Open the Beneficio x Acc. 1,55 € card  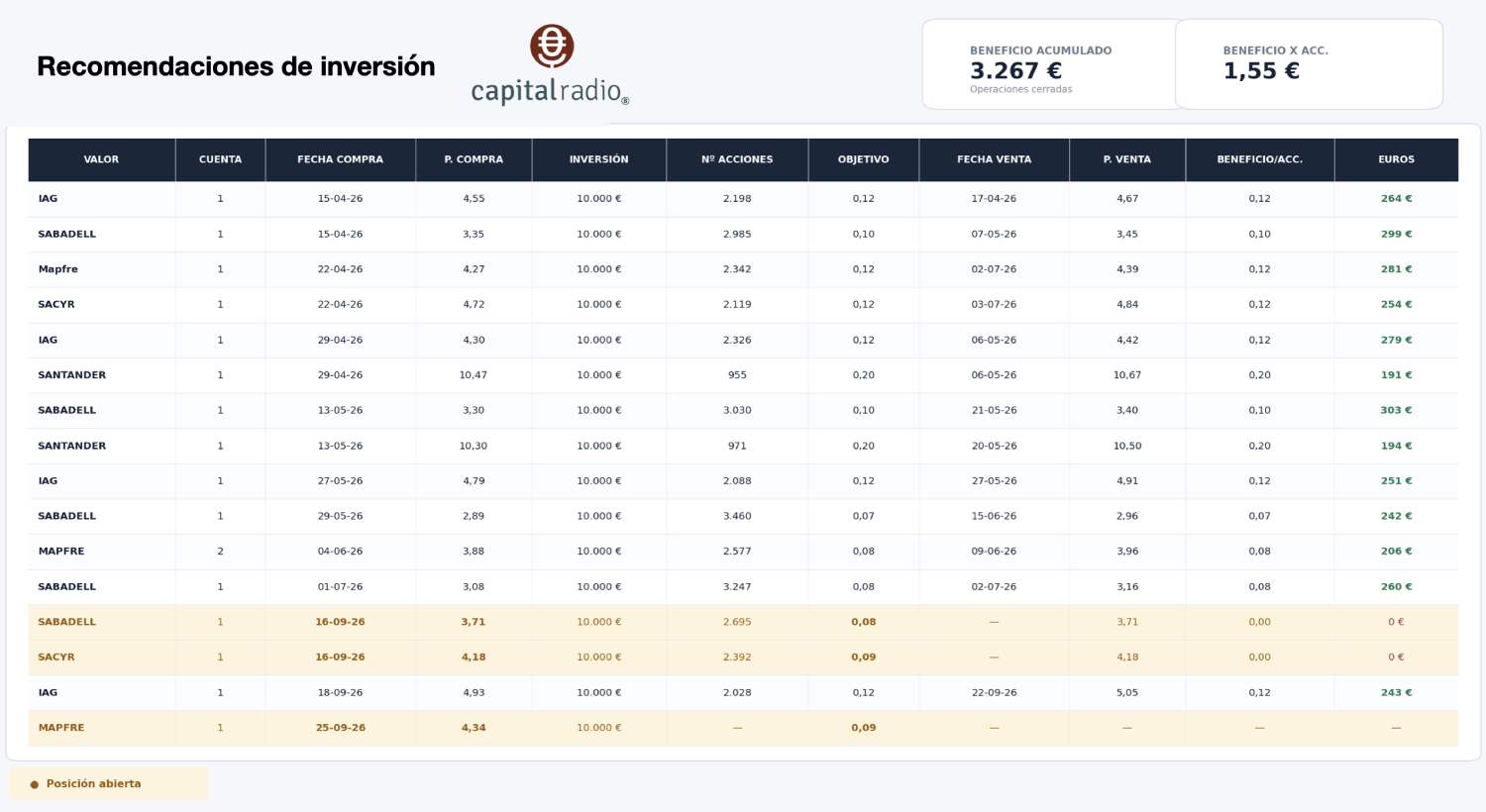tap(1309, 64)
